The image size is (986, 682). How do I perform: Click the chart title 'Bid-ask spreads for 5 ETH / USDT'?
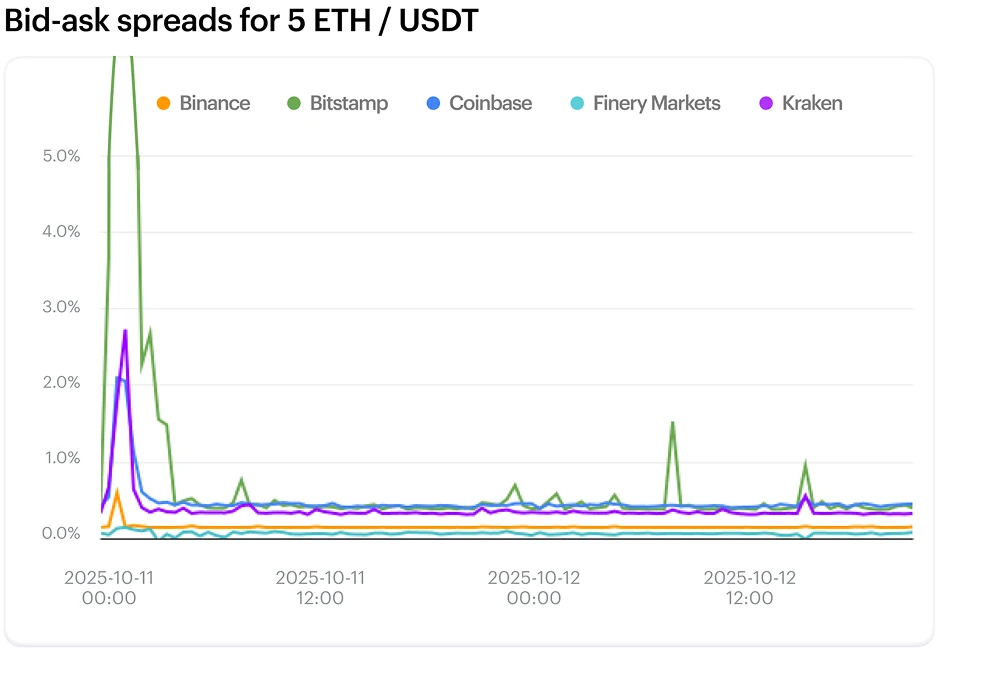coord(242,21)
